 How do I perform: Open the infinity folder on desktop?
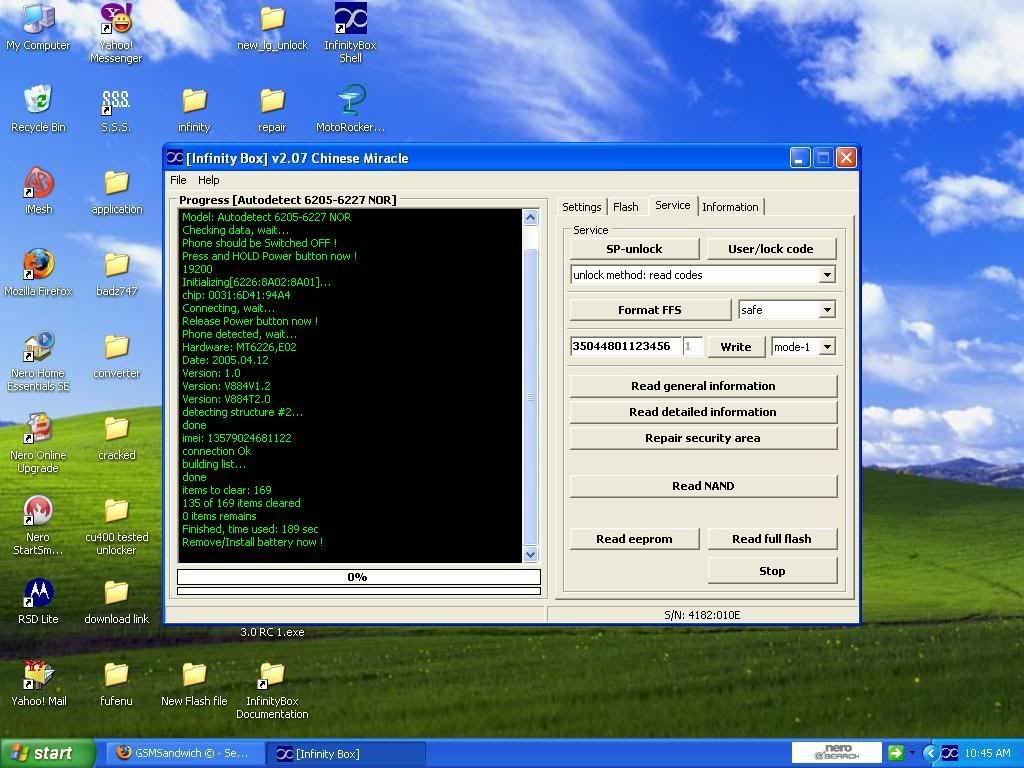click(x=194, y=108)
